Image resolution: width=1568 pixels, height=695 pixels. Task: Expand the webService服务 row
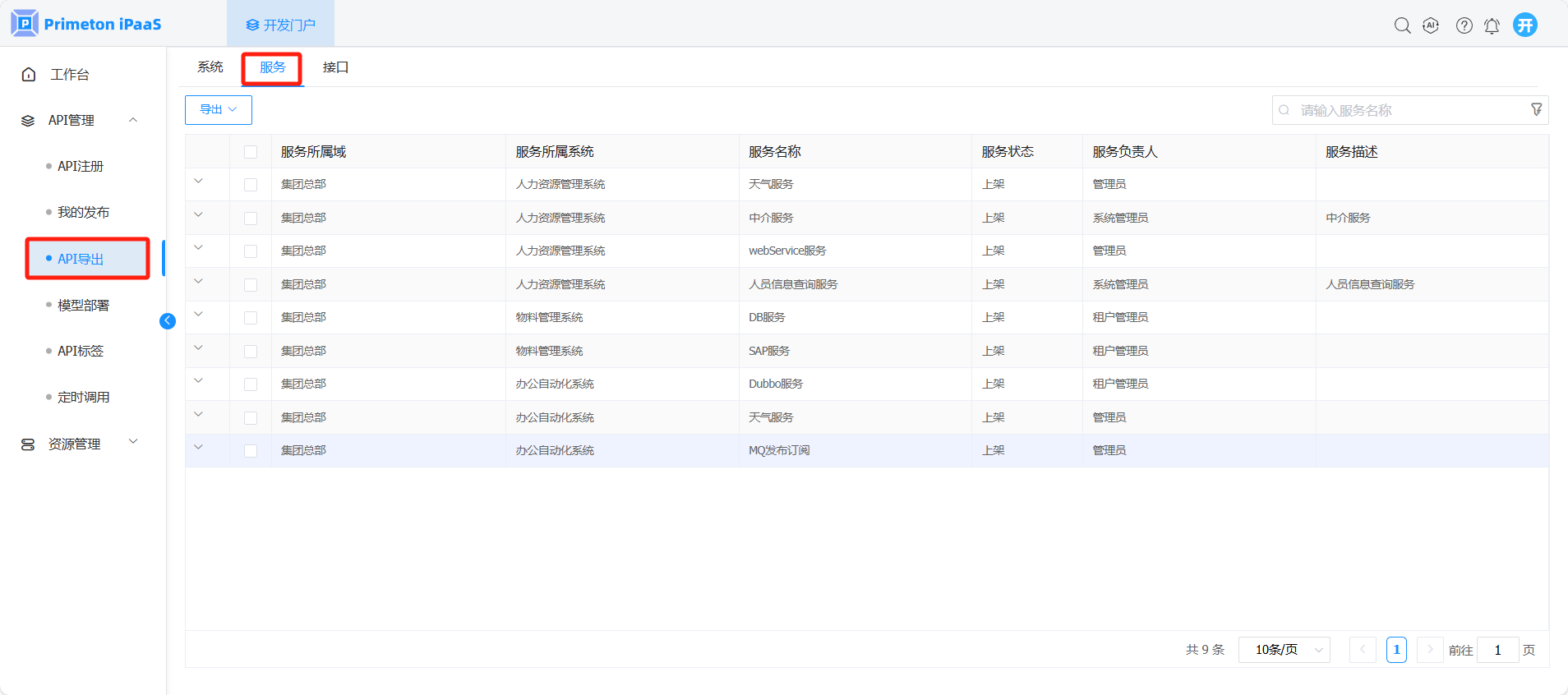(198, 248)
